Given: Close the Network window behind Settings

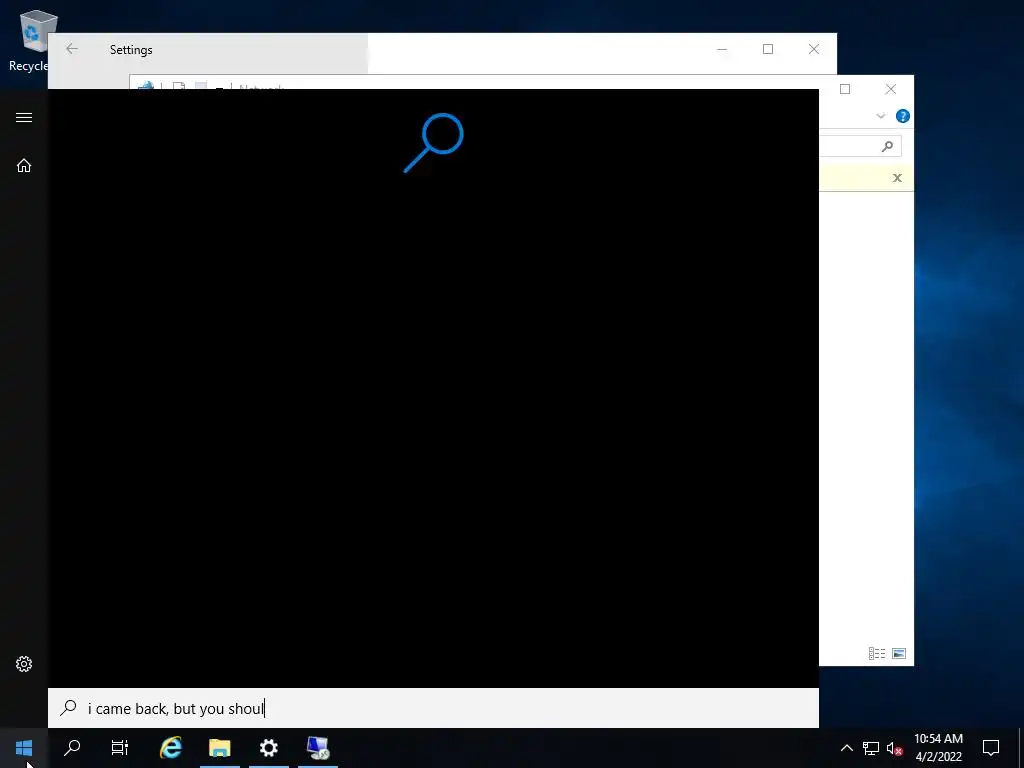Looking at the screenshot, I should 891,89.
